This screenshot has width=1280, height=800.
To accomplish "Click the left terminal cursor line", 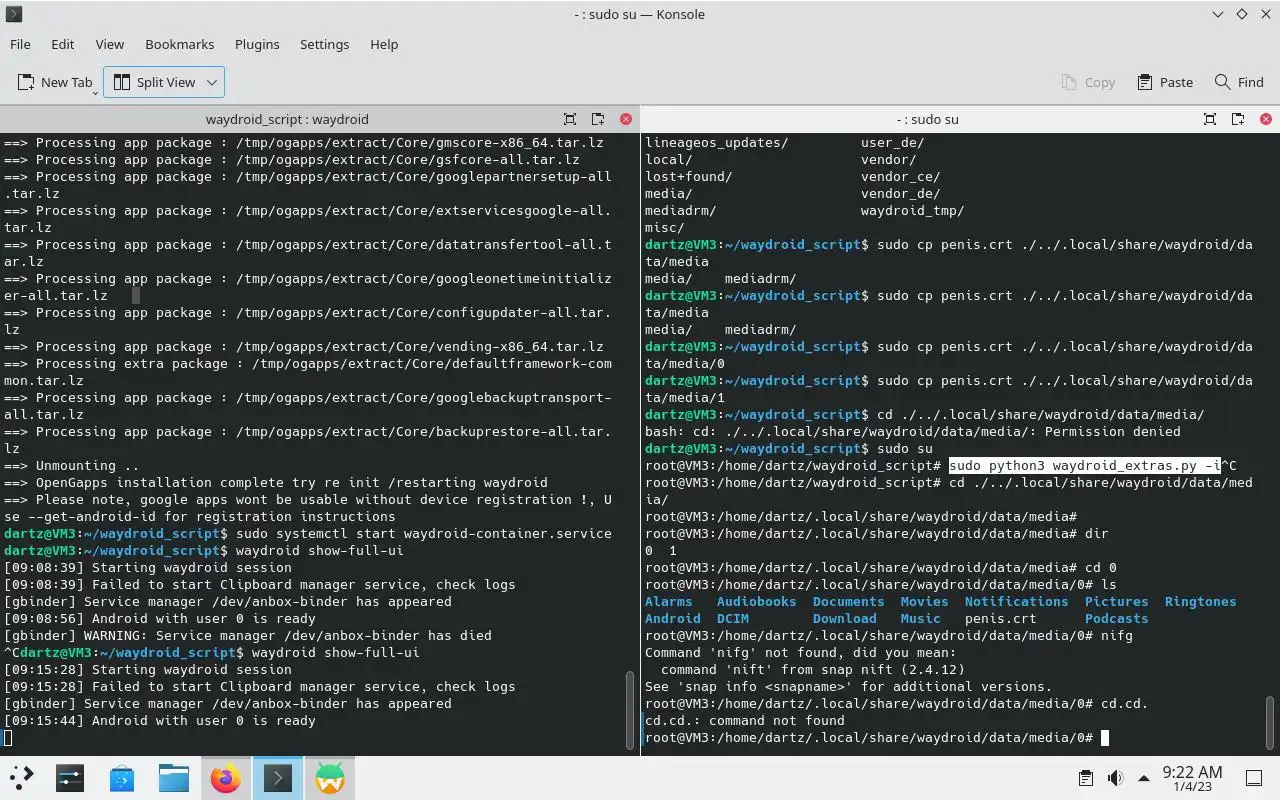I will (8, 737).
